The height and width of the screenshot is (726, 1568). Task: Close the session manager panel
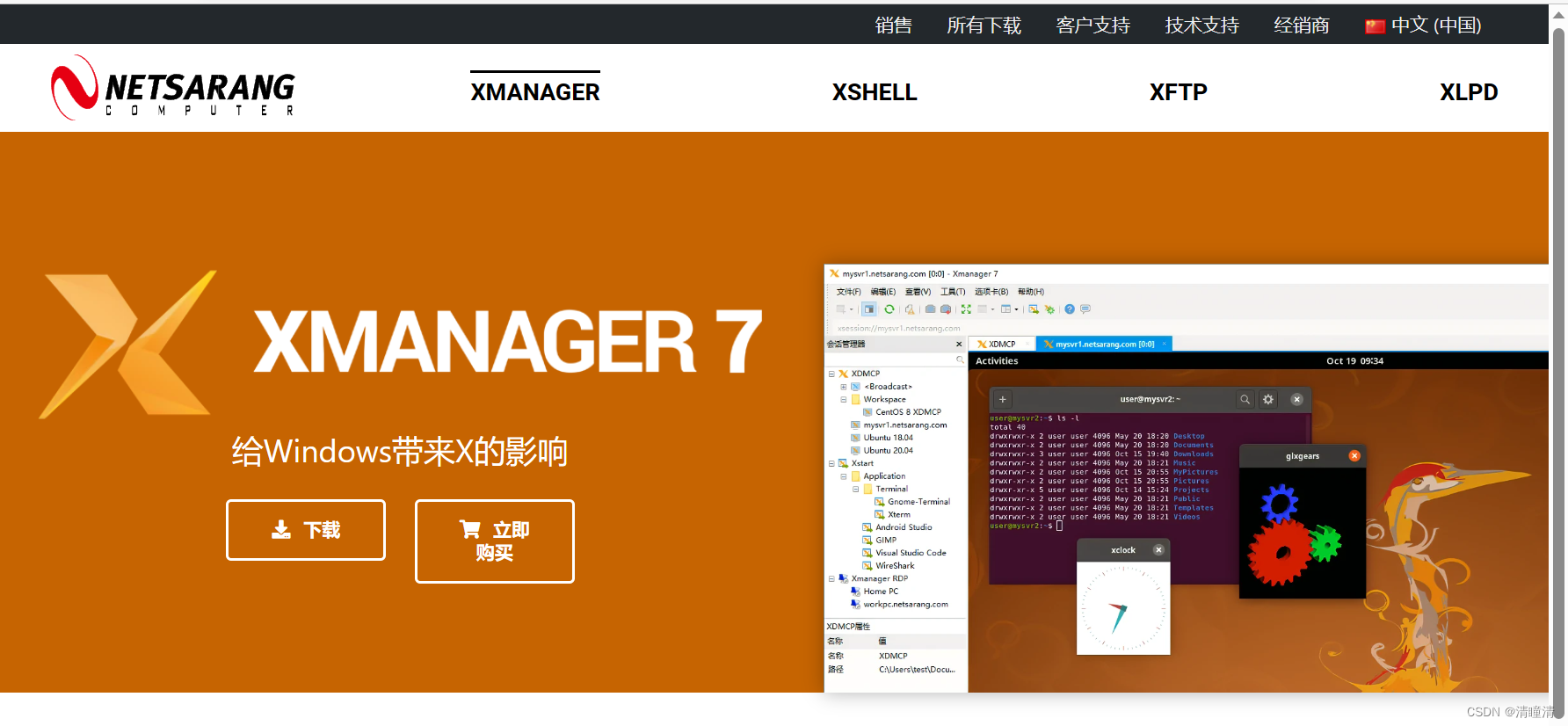959,345
